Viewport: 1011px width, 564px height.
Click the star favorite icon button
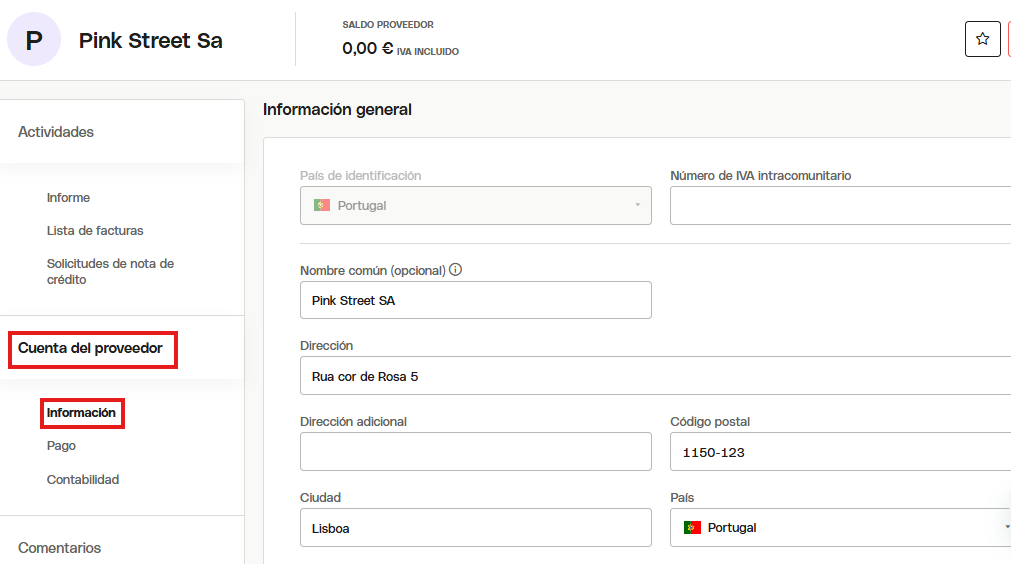[x=982, y=39]
